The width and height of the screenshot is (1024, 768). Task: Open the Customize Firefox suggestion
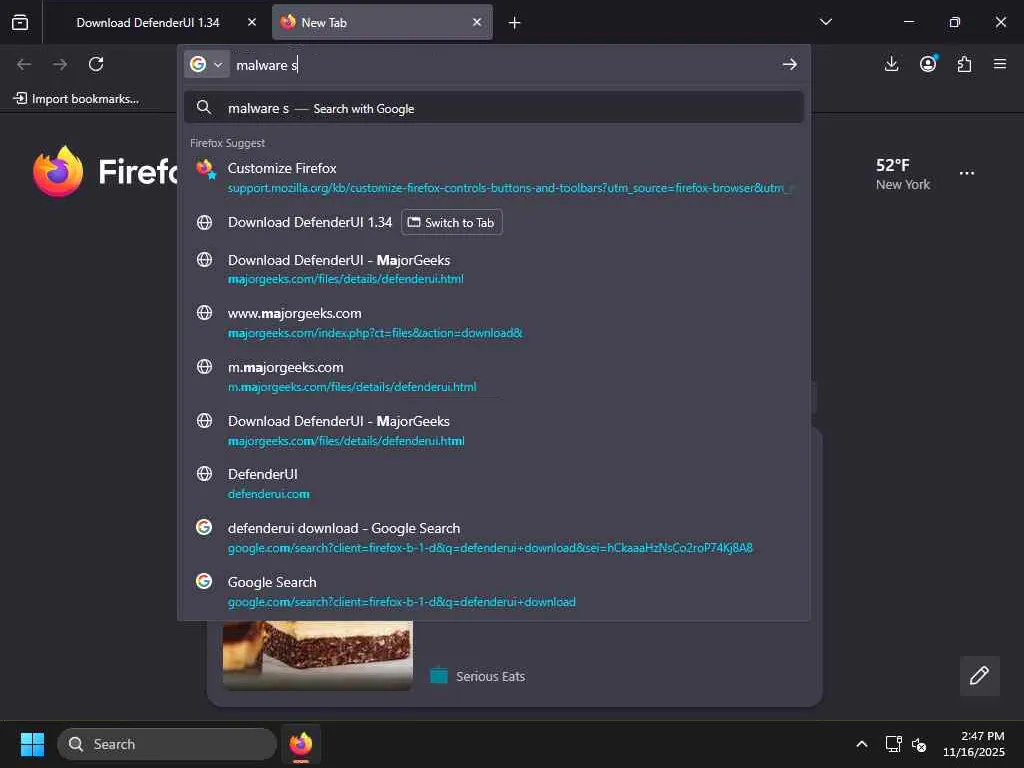tap(494, 178)
